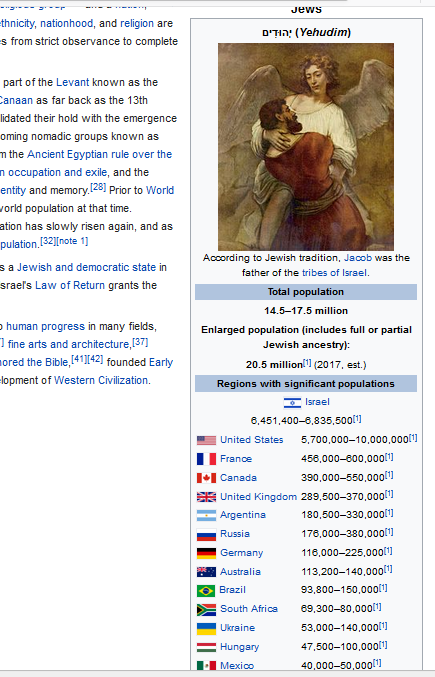435x677 pixels.
Task: Follow the nationhood link
Action: (x=66, y=23)
